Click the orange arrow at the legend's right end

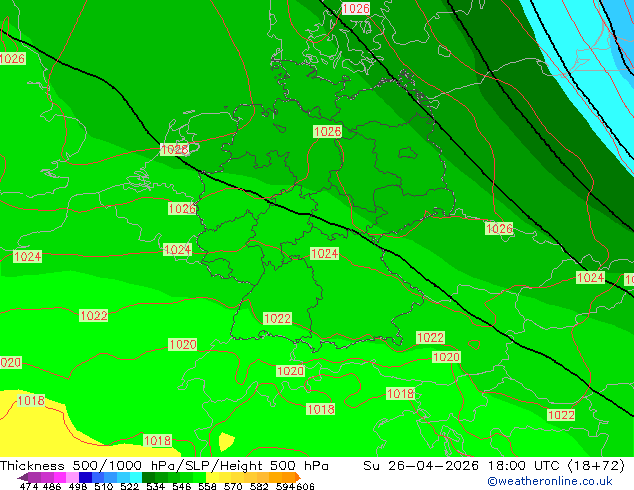298,477
